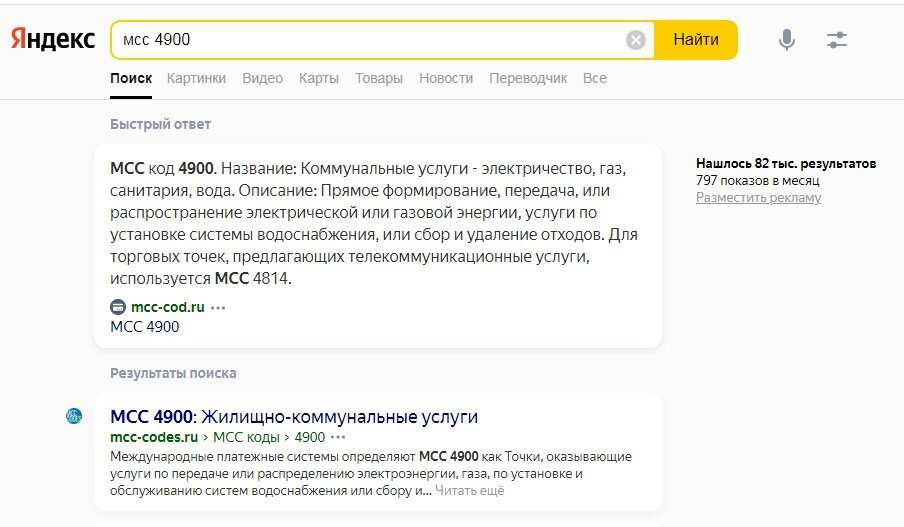Image resolution: width=904 pixels, height=527 pixels.
Task: Focus the search field containing мсс 4900
Action: [x=369, y=40]
